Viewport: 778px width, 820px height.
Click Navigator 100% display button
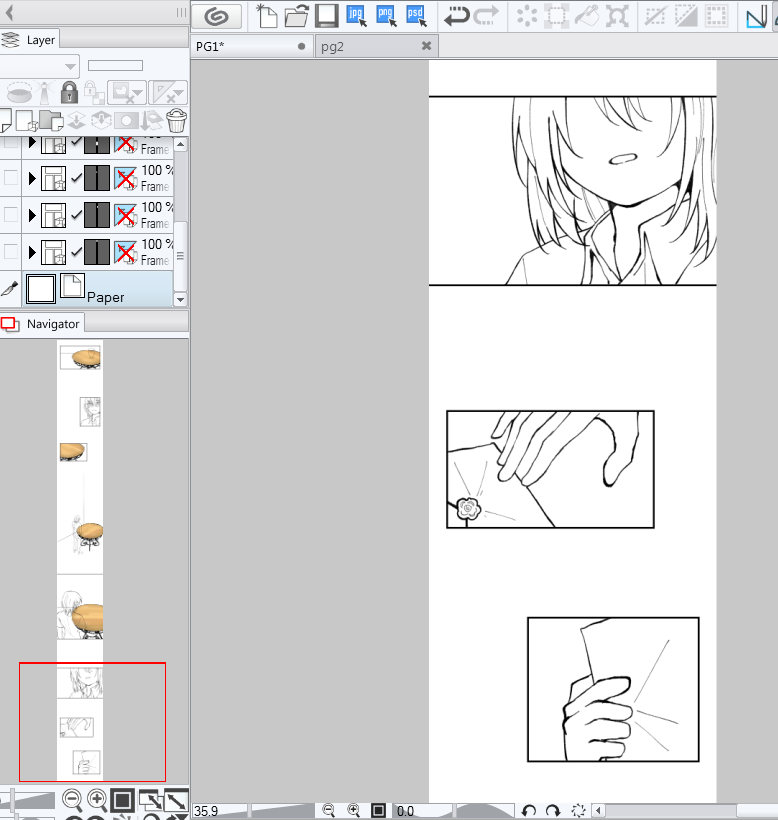122,800
